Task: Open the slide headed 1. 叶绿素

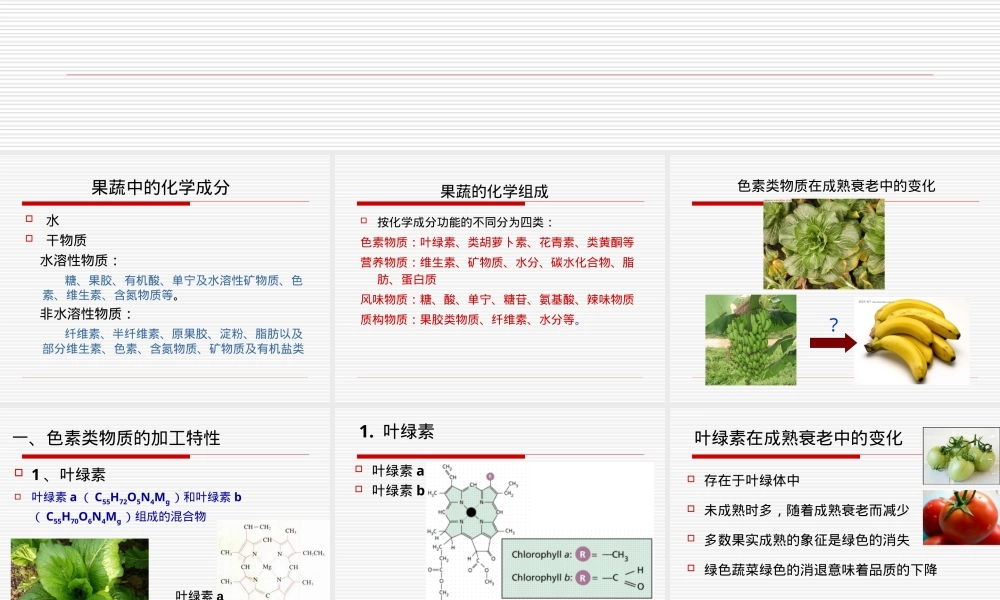Action: click(499, 504)
